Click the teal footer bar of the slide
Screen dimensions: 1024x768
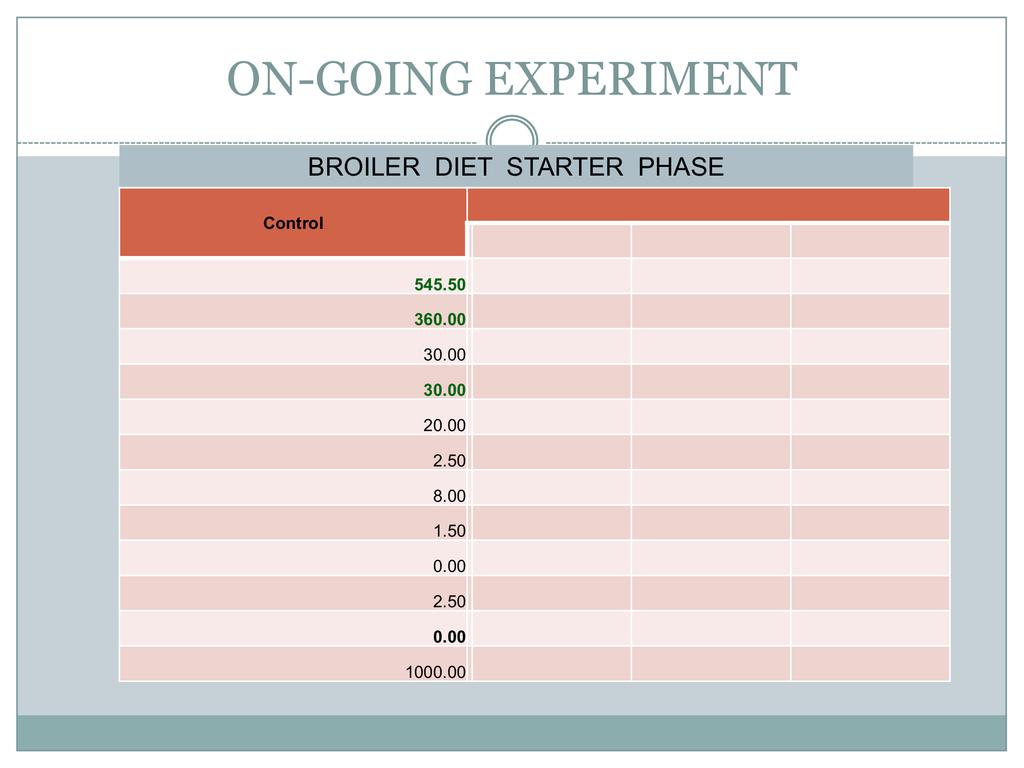pos(511,732)
